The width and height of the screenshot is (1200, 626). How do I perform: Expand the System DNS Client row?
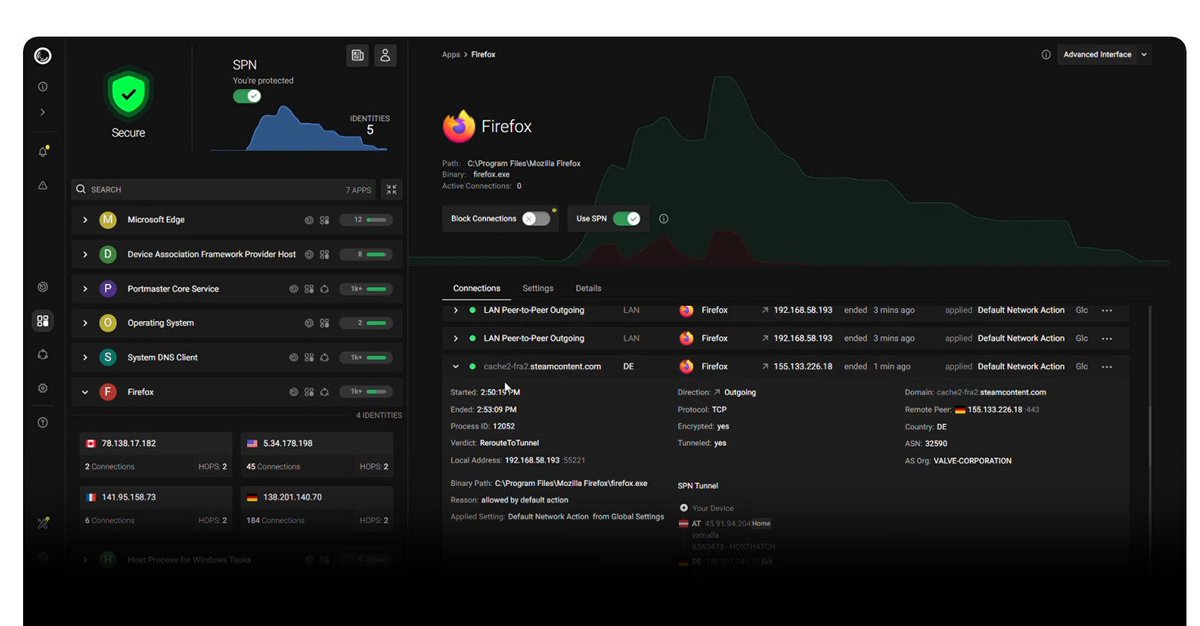85,358
